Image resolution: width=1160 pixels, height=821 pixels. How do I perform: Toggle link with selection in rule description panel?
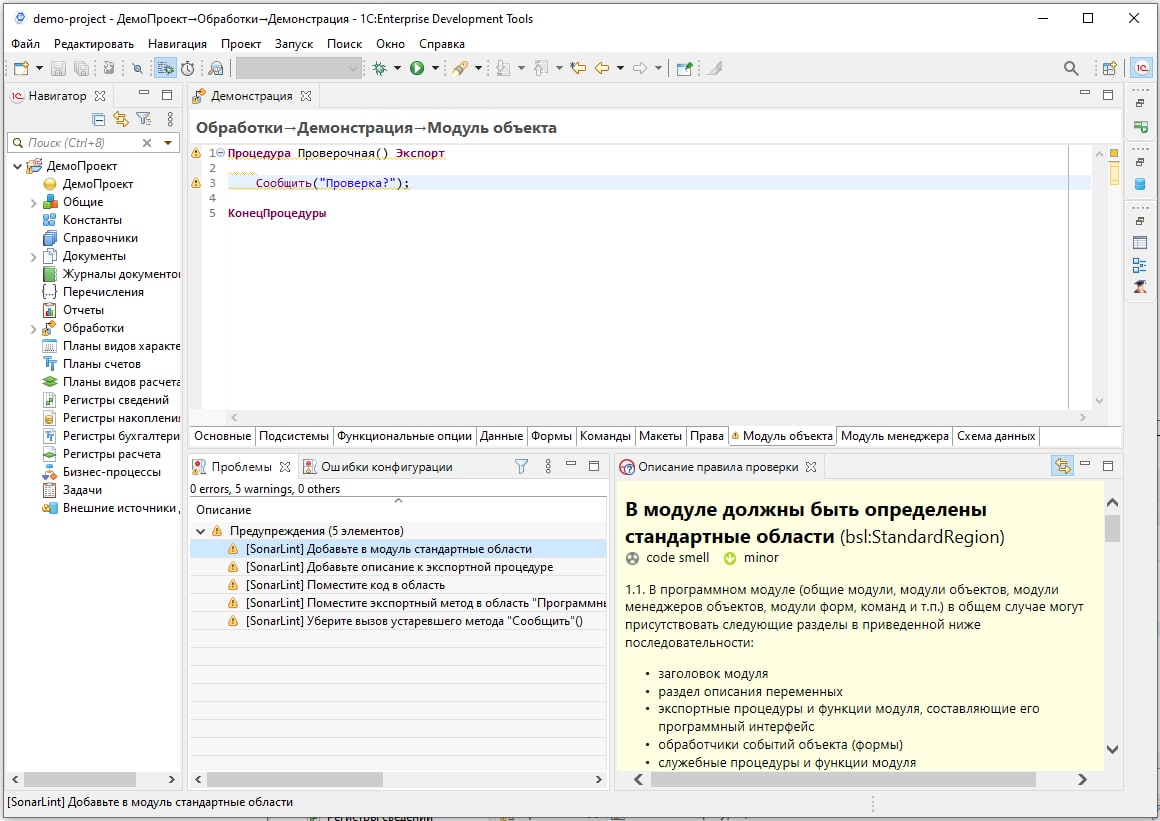point(1062,466)
